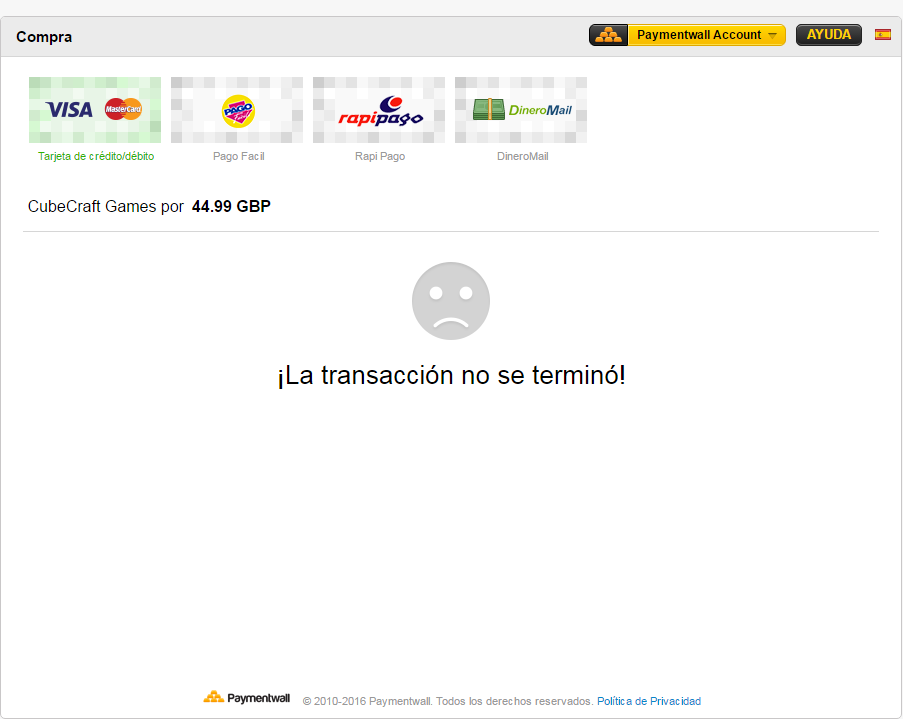Select the DineroMail cash logo tile
Screen dimensions: 903x719
[x=521, y=109]
